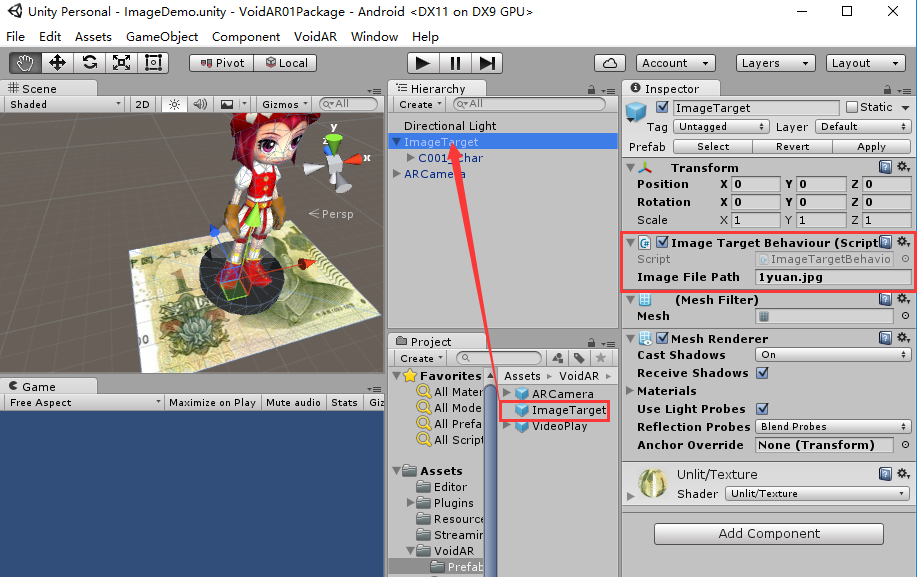Start Play mode
The image size is (917, 577).
[422, 63]
